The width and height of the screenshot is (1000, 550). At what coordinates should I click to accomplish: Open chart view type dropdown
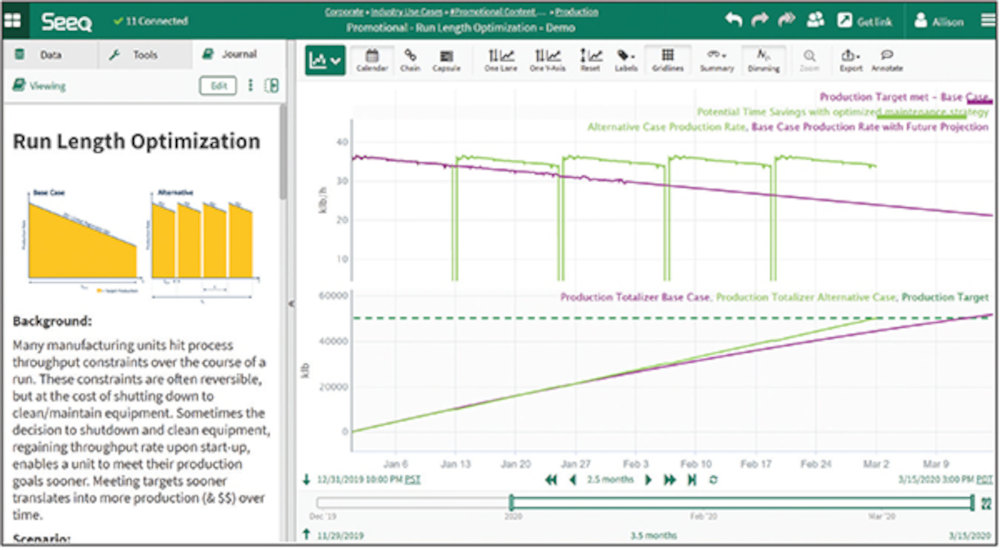[x=325, y=61]
